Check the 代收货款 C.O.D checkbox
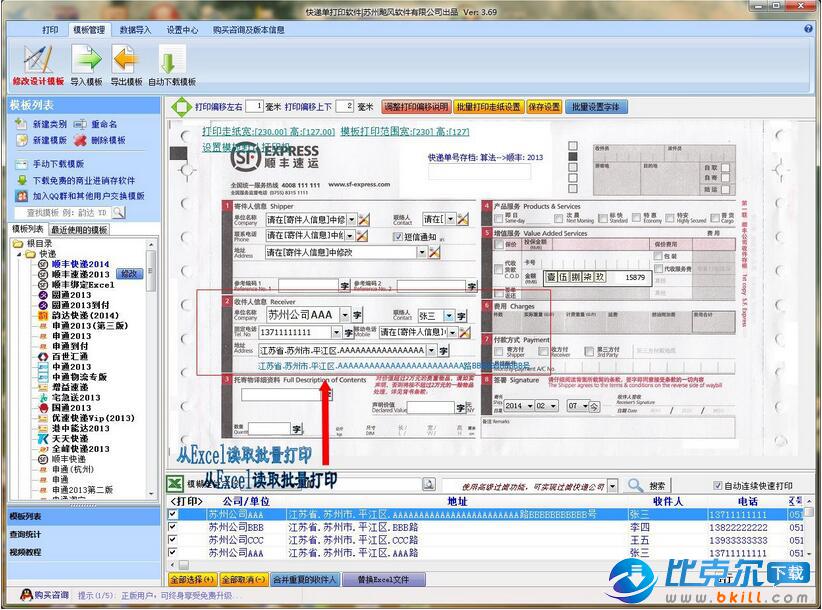 click(x=499, y=269)
